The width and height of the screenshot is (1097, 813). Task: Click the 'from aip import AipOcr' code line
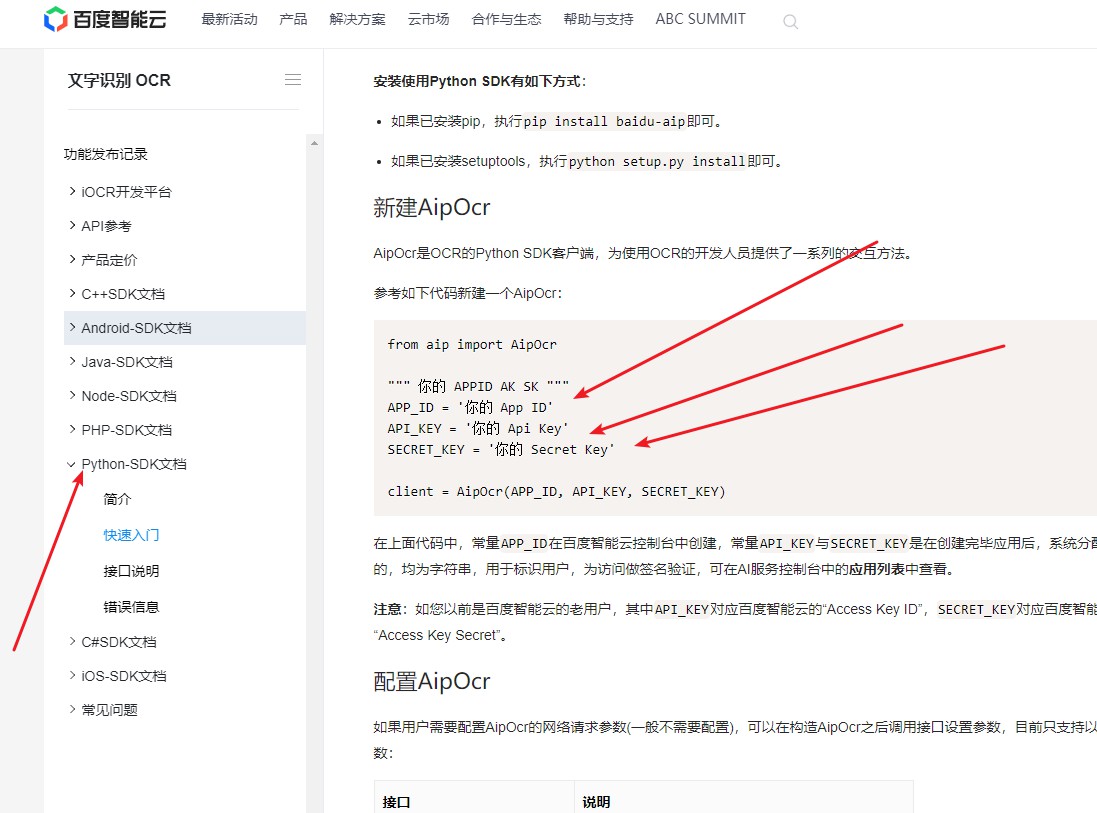pos(472,344)
